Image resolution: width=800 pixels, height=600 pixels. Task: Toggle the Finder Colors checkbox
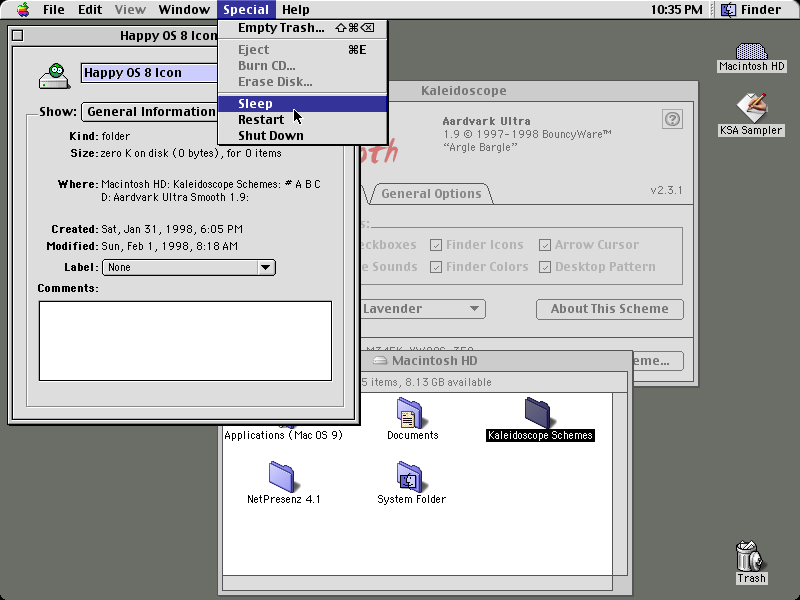[x=436, y=267]
